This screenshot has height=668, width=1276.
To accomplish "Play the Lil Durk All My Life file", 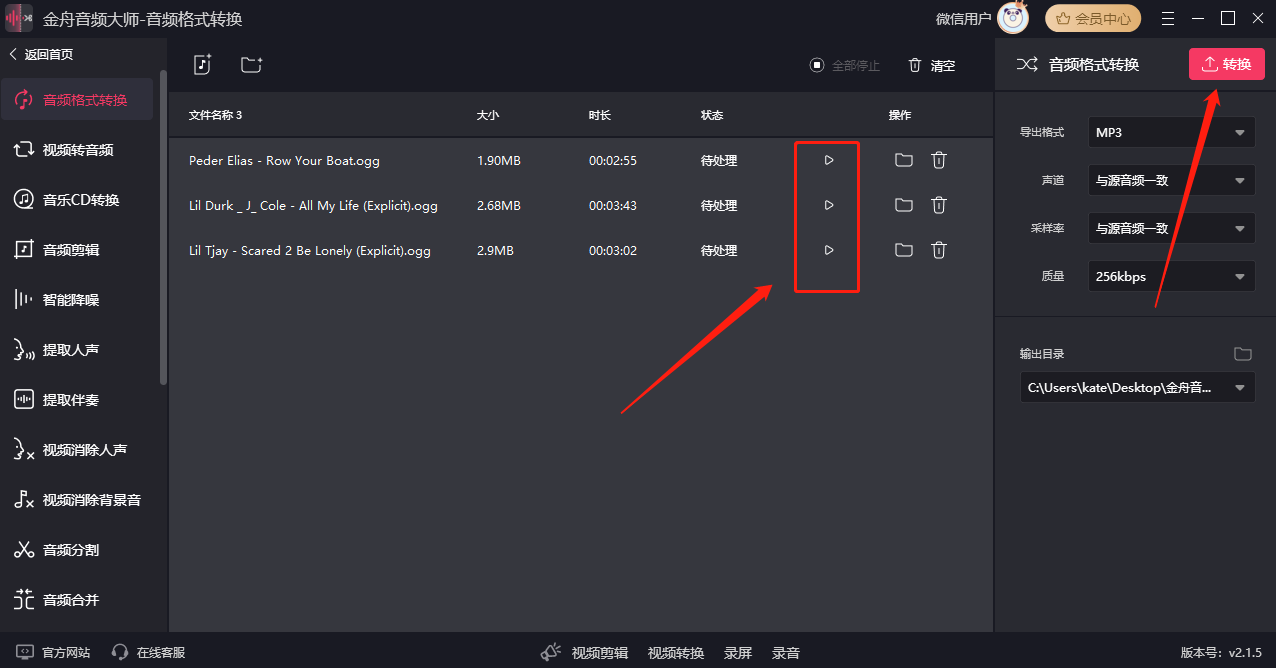I will click(827, 205).
